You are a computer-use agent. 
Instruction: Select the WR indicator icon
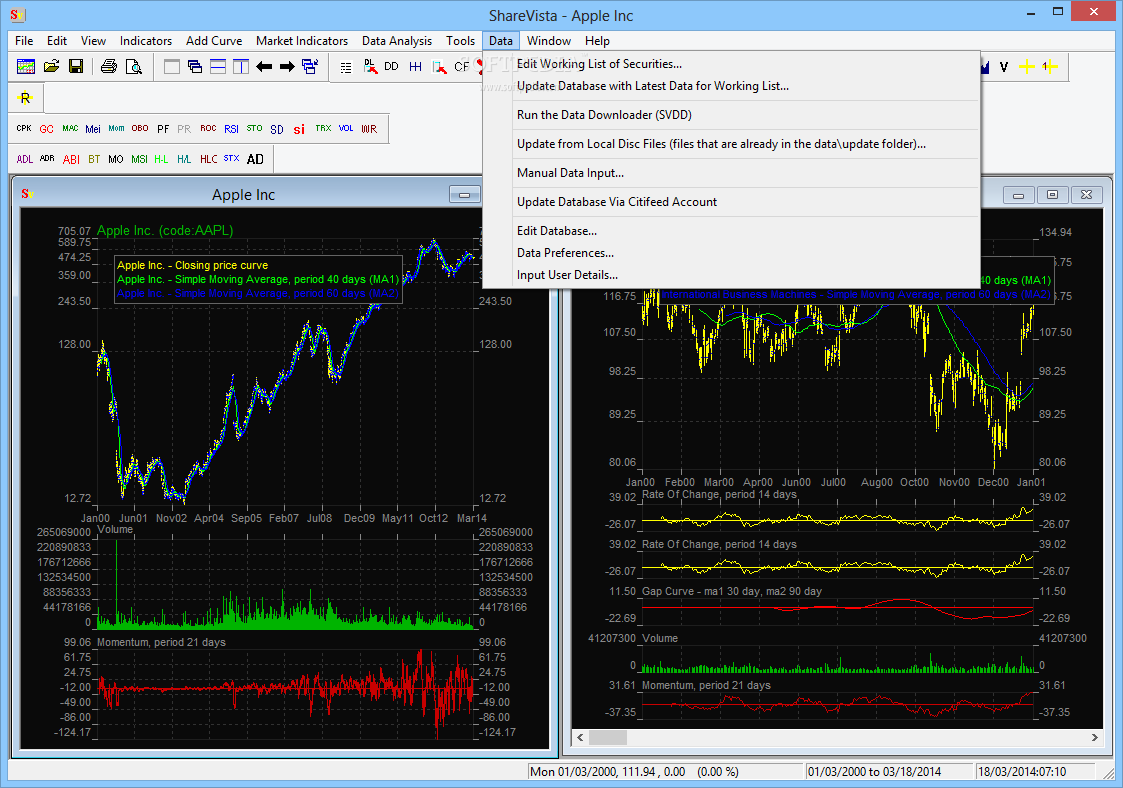[369, 129]
